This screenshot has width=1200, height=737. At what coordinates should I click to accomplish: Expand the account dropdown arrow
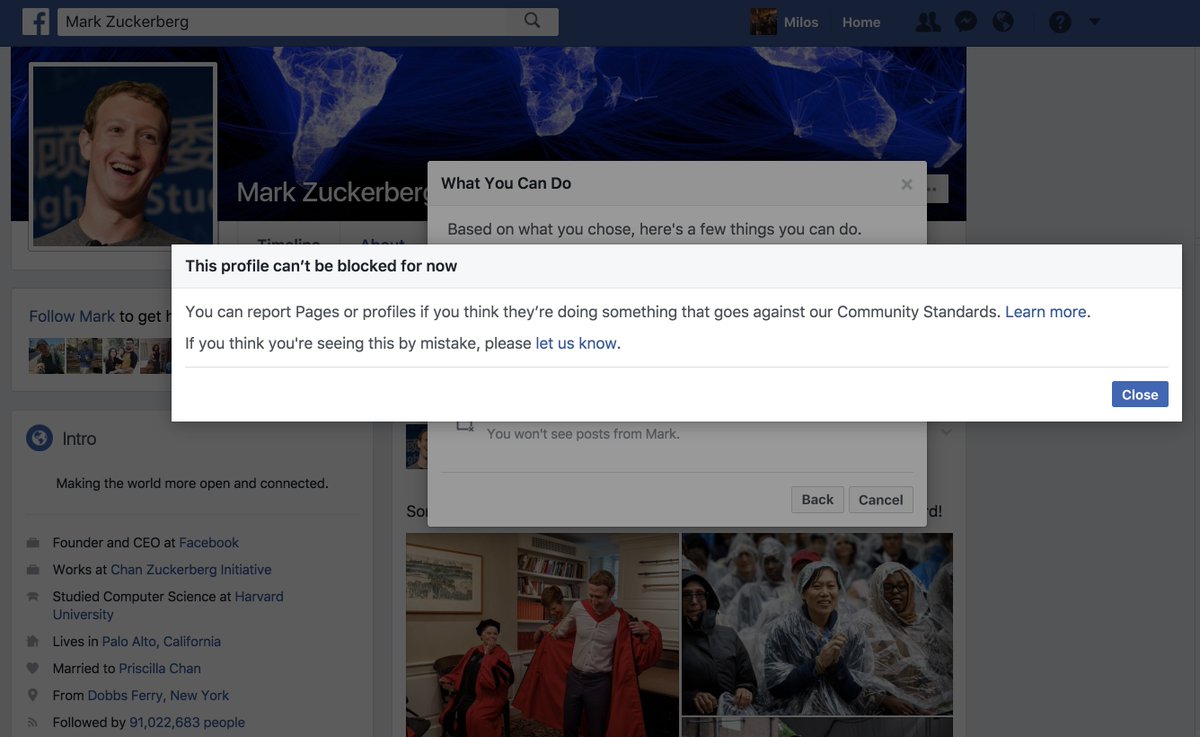[1094, 22]
